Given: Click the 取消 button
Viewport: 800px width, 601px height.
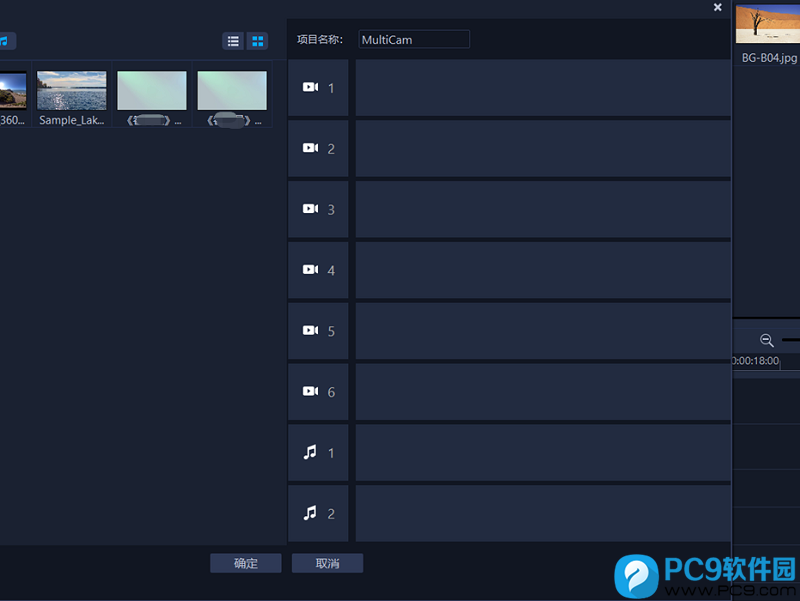Looking at the screenshot, I should [x=327, y=563].
